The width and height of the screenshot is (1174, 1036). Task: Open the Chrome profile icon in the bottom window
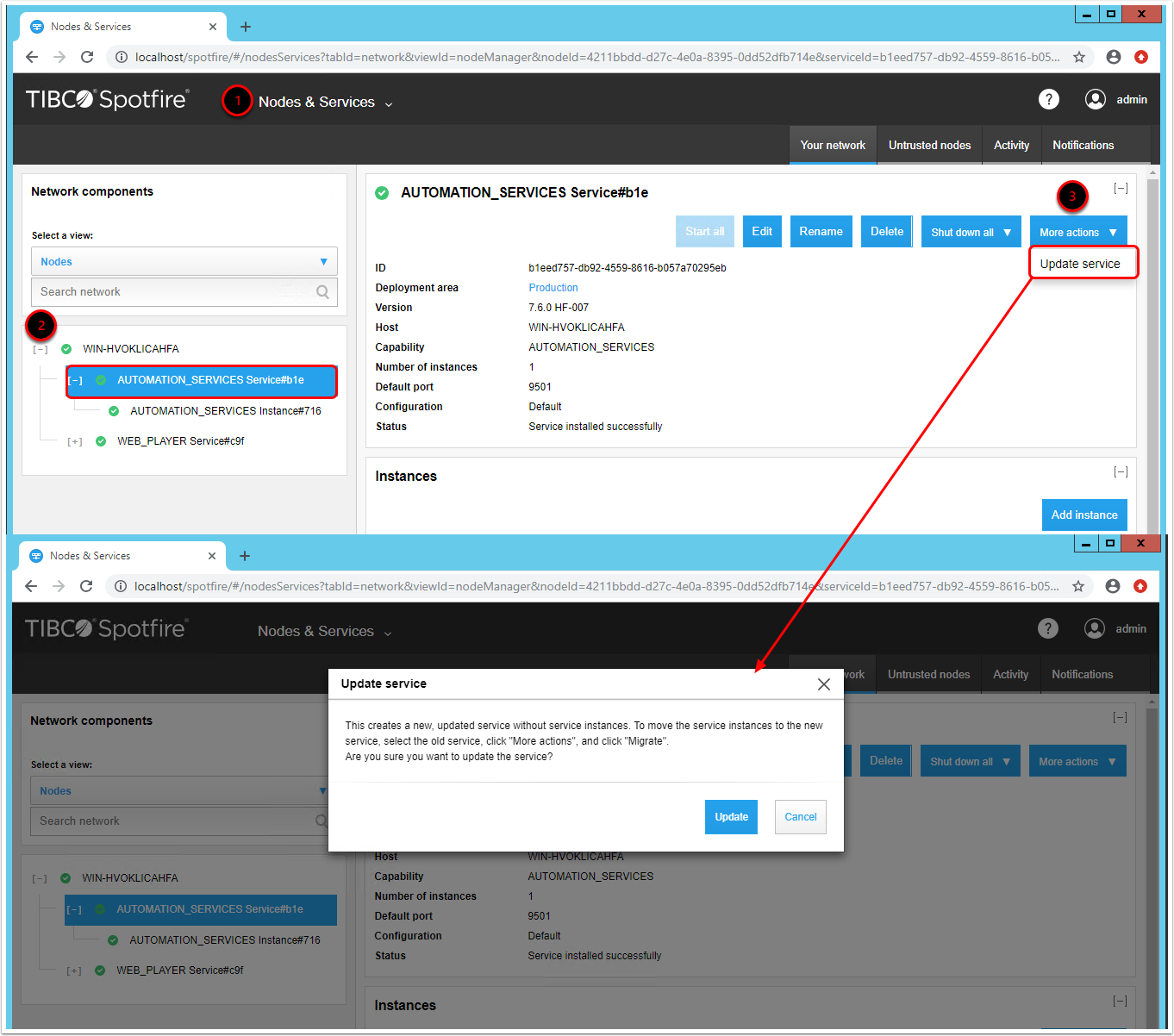1113,586
